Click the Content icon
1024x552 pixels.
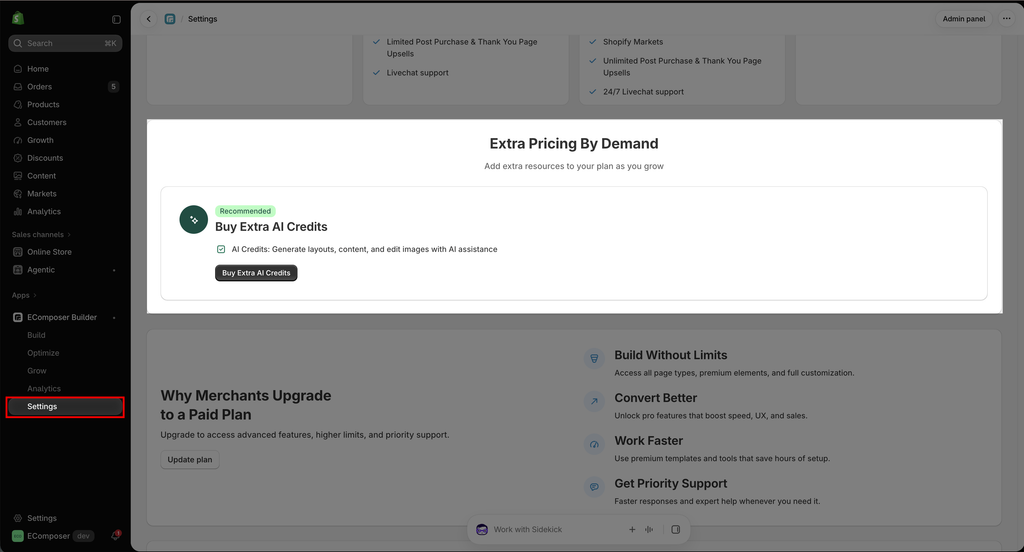coord(18,176)
